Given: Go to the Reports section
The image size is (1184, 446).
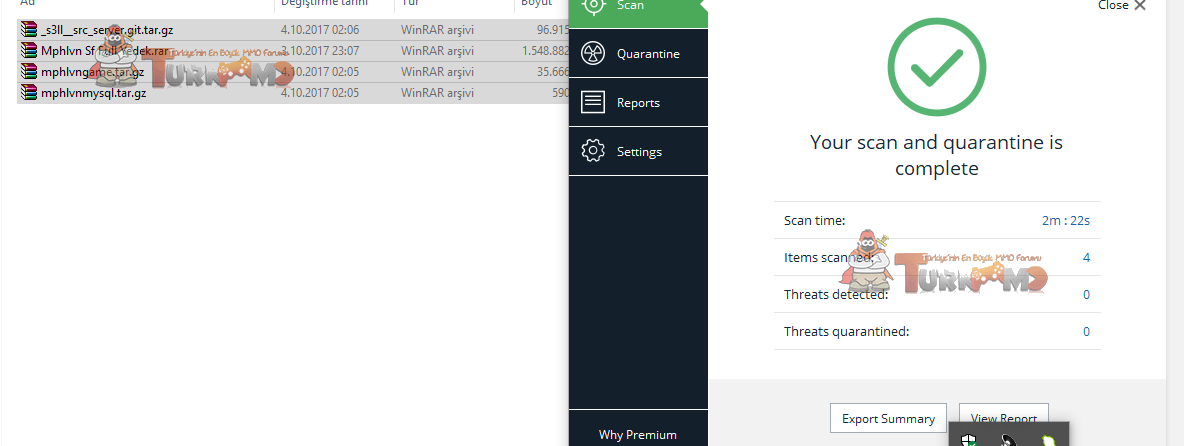Looking at the screenshot, I should click(x=638, y=103).
